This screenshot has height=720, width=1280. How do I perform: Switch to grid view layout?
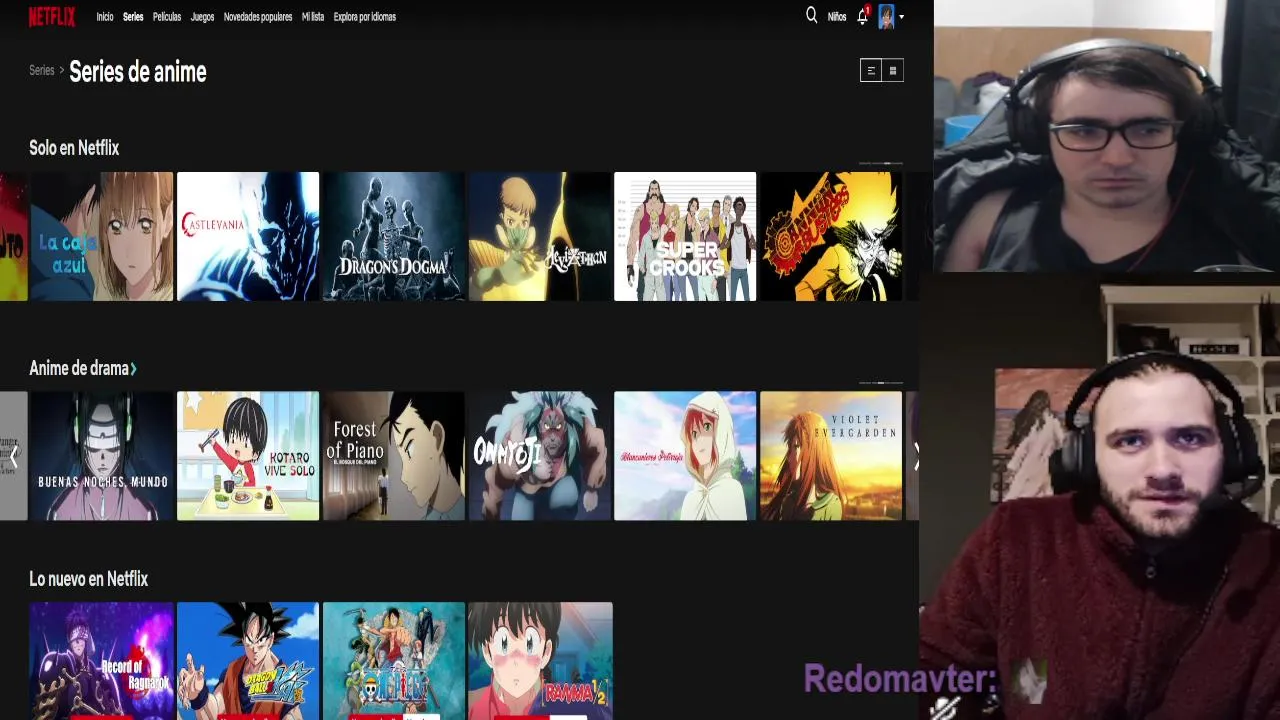893,70
